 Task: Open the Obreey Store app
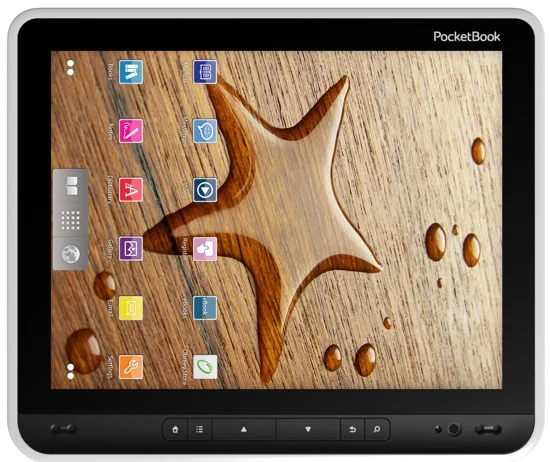click(205, 367)
